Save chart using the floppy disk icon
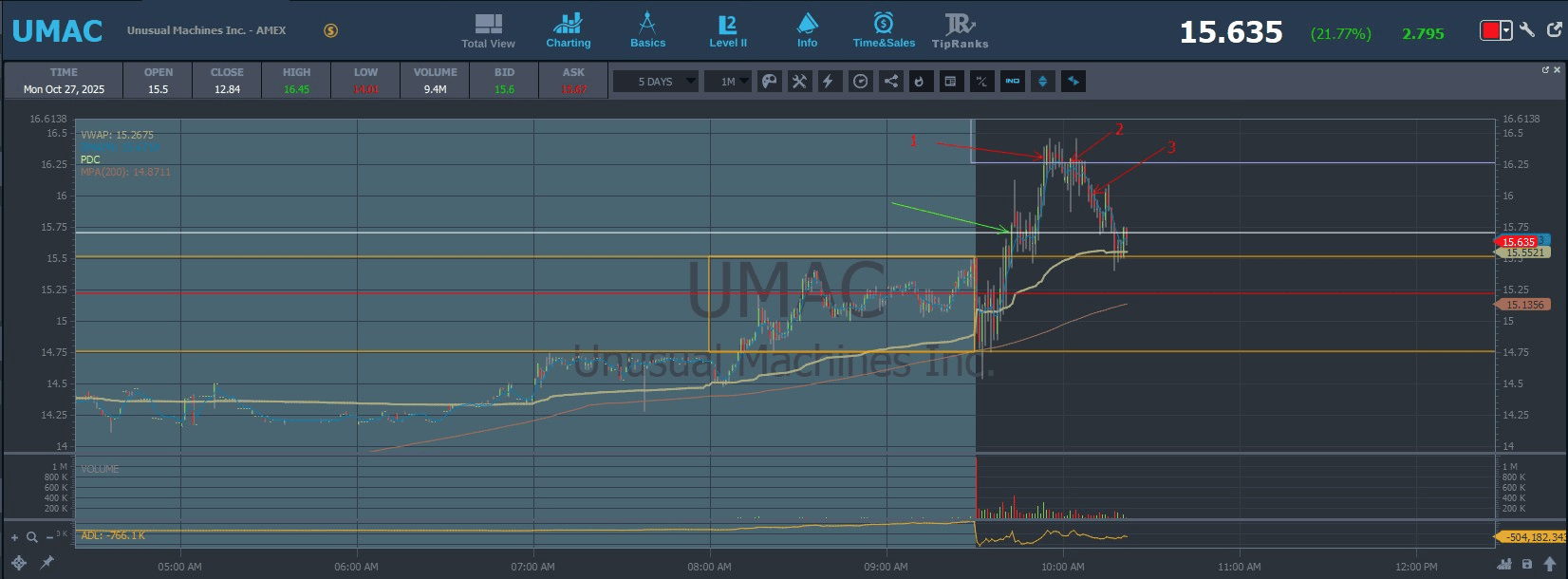Image resolution: width=1568 pixels, height=579 pixels. tap(1527, 565)
